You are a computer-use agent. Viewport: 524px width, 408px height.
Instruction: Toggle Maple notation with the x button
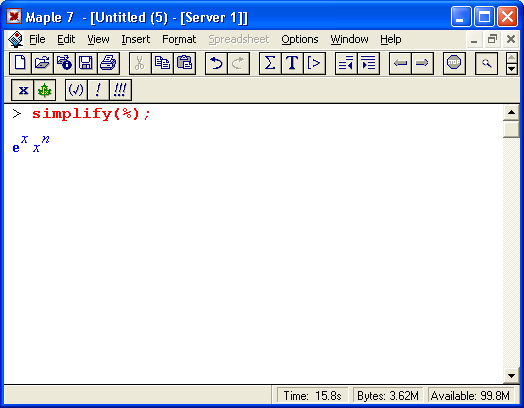click(x=22, y=90)
